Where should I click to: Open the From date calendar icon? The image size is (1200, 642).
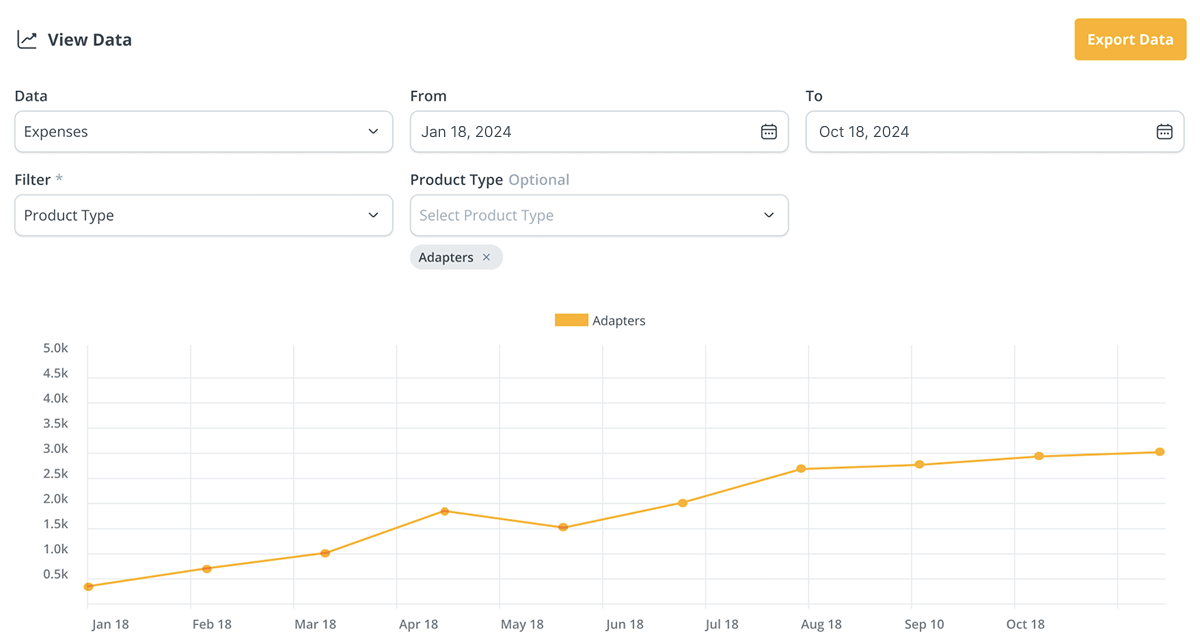click(x=768, y=132)
